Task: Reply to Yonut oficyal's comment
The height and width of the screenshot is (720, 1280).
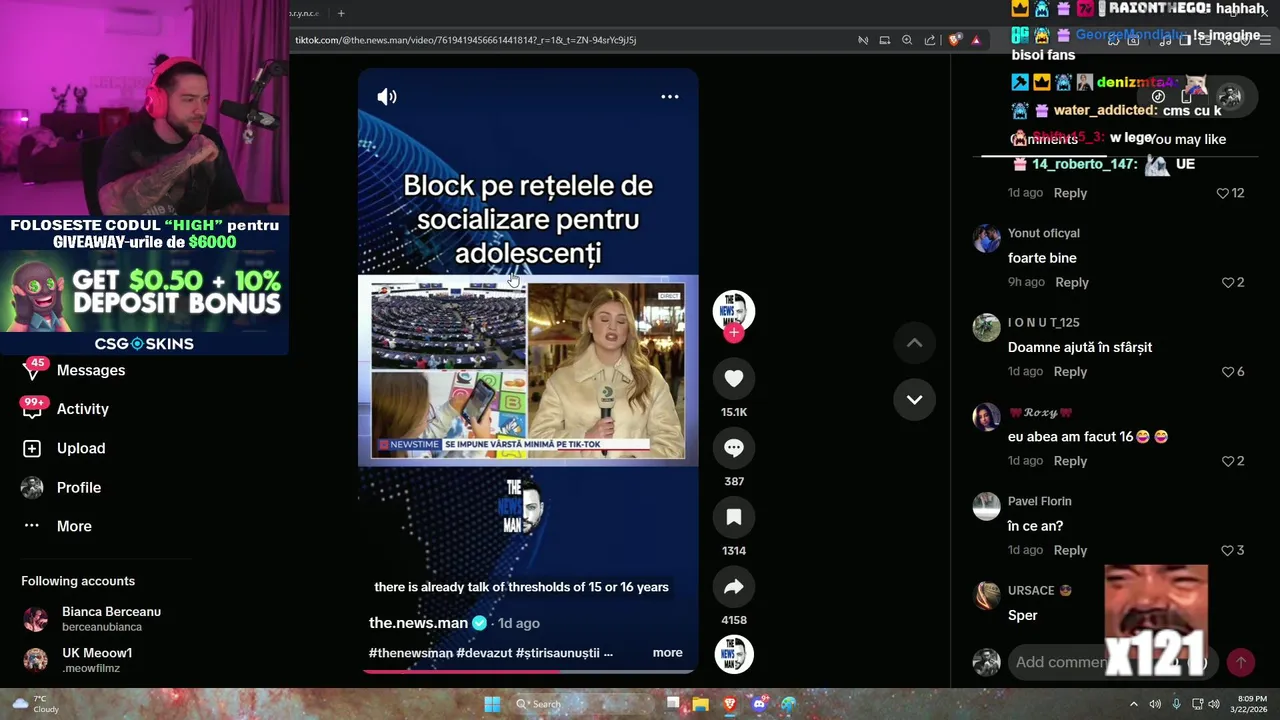Action: [x=1072, y=282]
